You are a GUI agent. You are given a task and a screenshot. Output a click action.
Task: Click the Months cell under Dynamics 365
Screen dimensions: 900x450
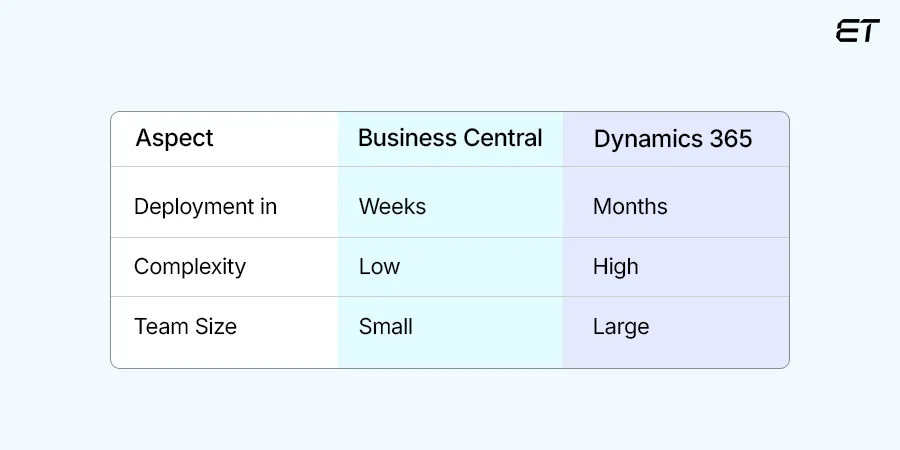[630, 207]
